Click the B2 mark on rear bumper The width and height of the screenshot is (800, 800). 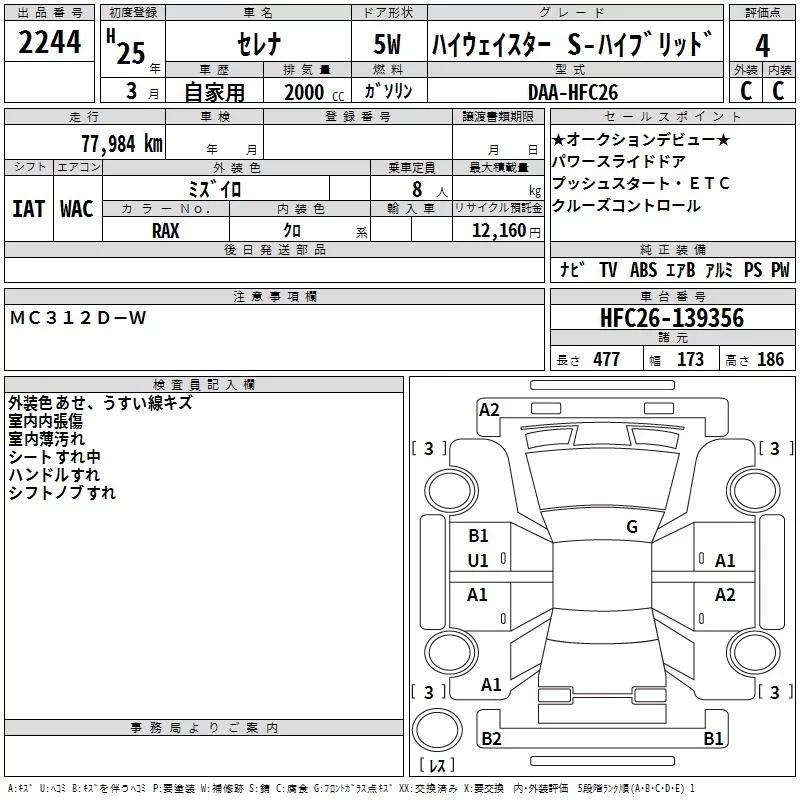(x=491, y=738)
